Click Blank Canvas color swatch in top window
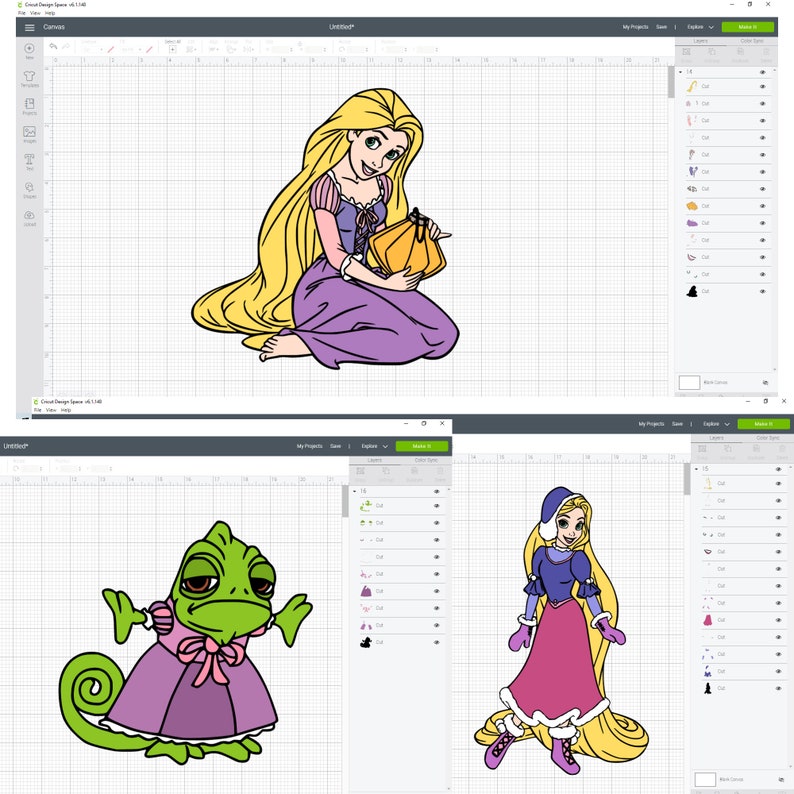 [689, 382]
